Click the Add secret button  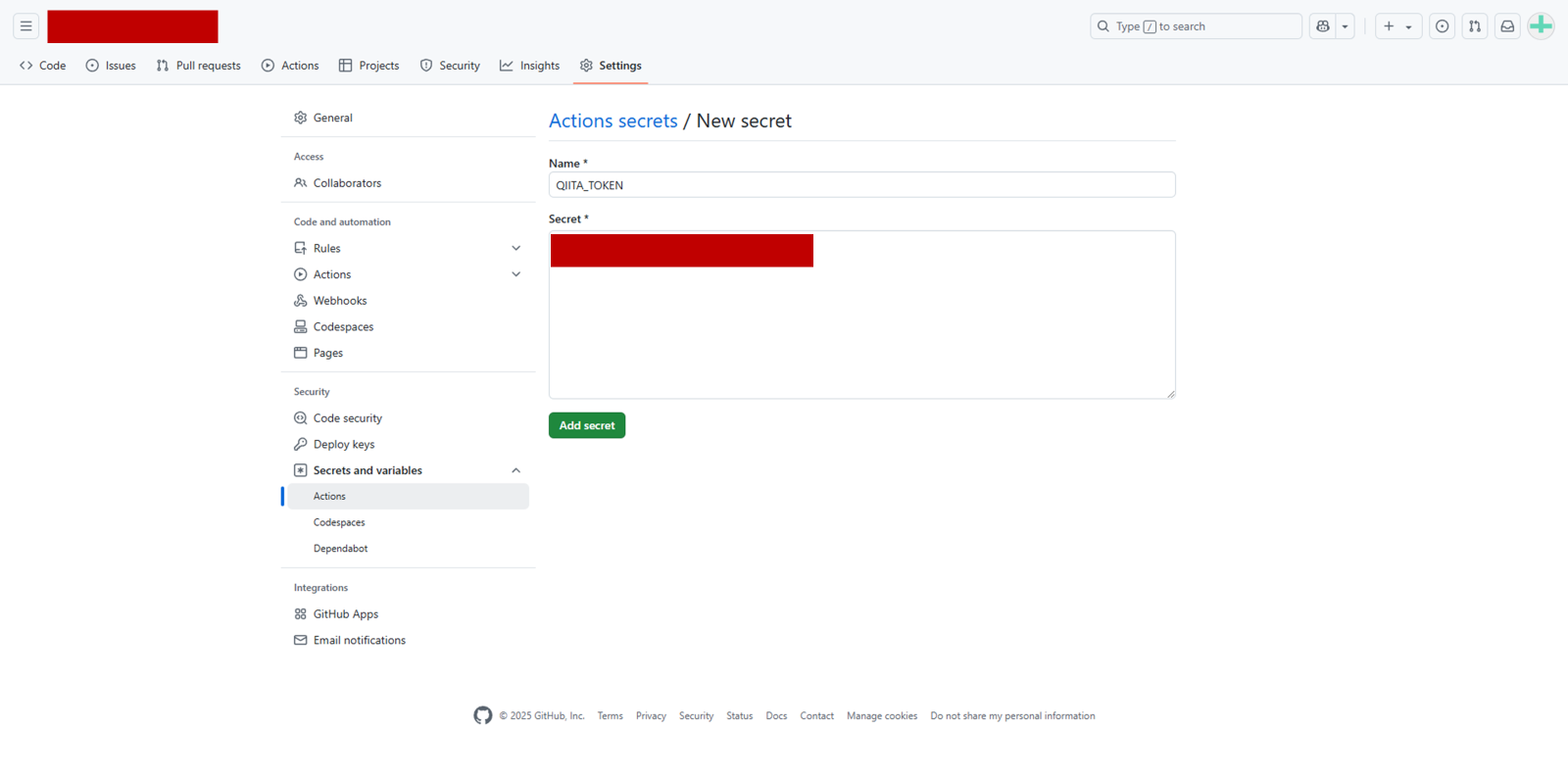click(587, 425)
